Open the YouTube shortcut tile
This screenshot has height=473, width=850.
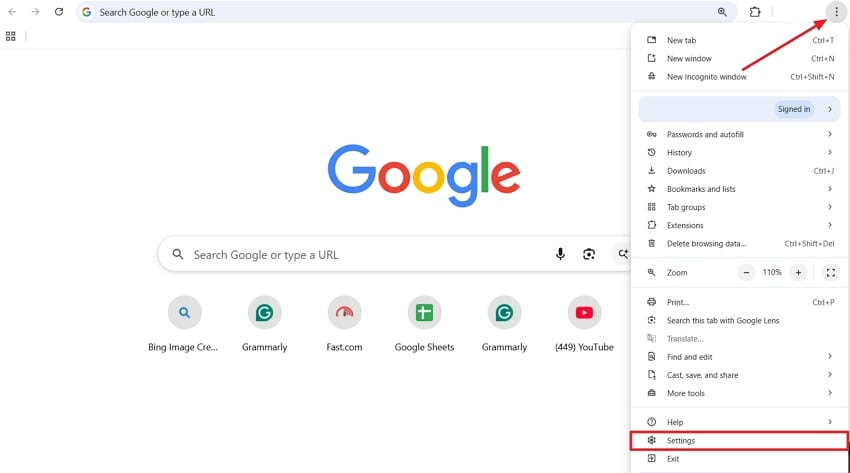[x=584, y=325]
